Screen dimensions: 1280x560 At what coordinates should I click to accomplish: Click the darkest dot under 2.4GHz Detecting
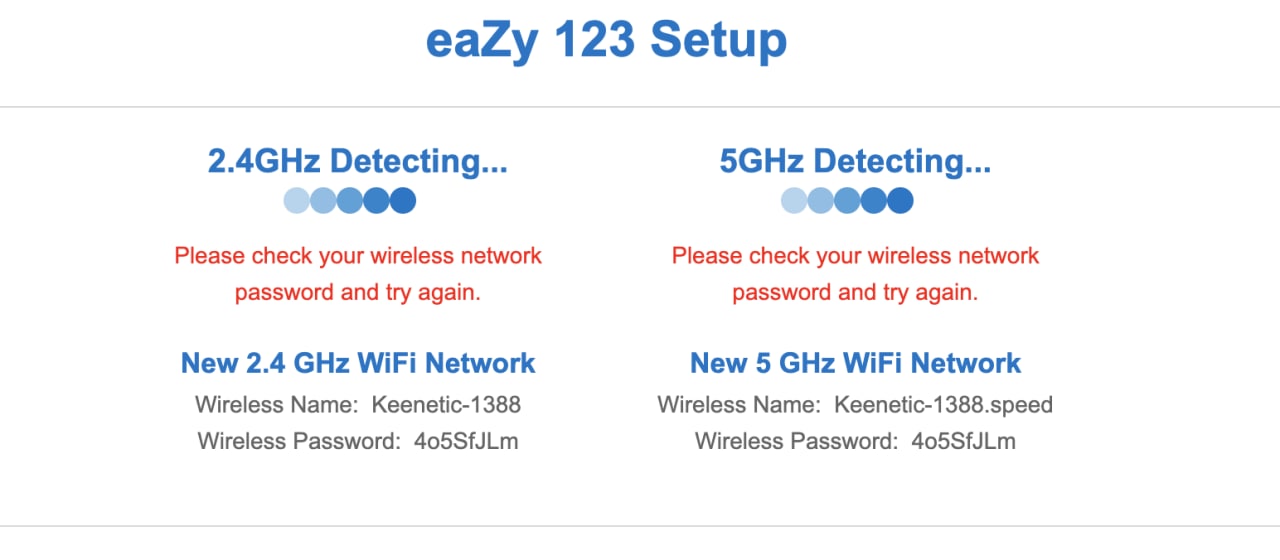pos(402,201)
